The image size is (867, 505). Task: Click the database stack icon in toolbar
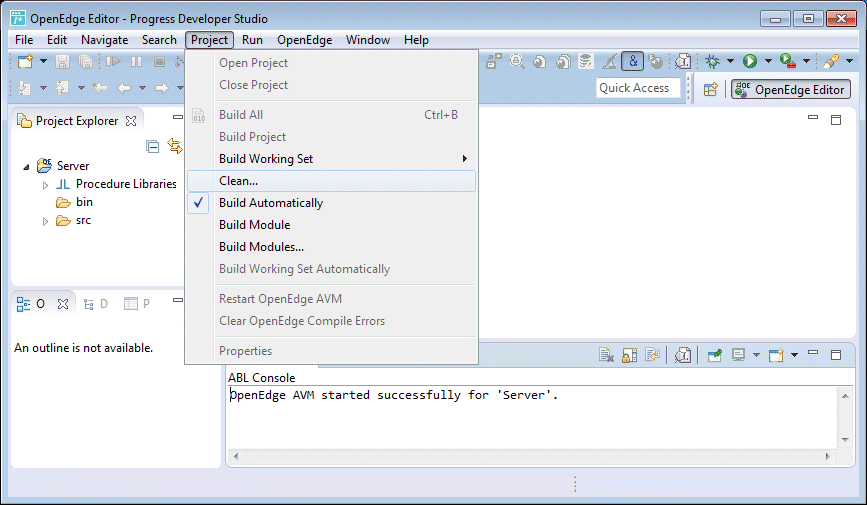(x=586, y=61)
